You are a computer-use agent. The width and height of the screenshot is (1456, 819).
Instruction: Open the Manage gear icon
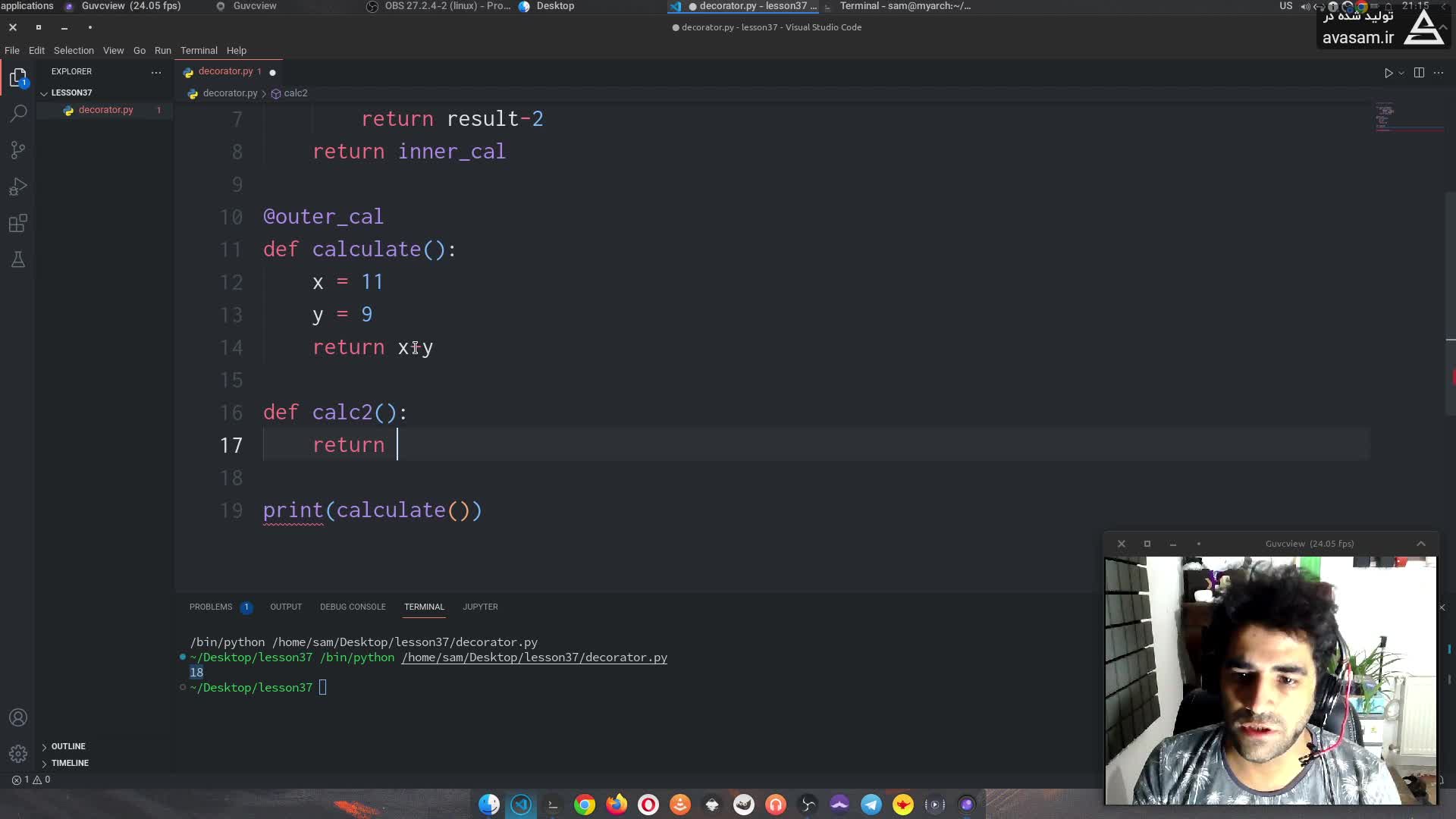(x=18, y=754)
